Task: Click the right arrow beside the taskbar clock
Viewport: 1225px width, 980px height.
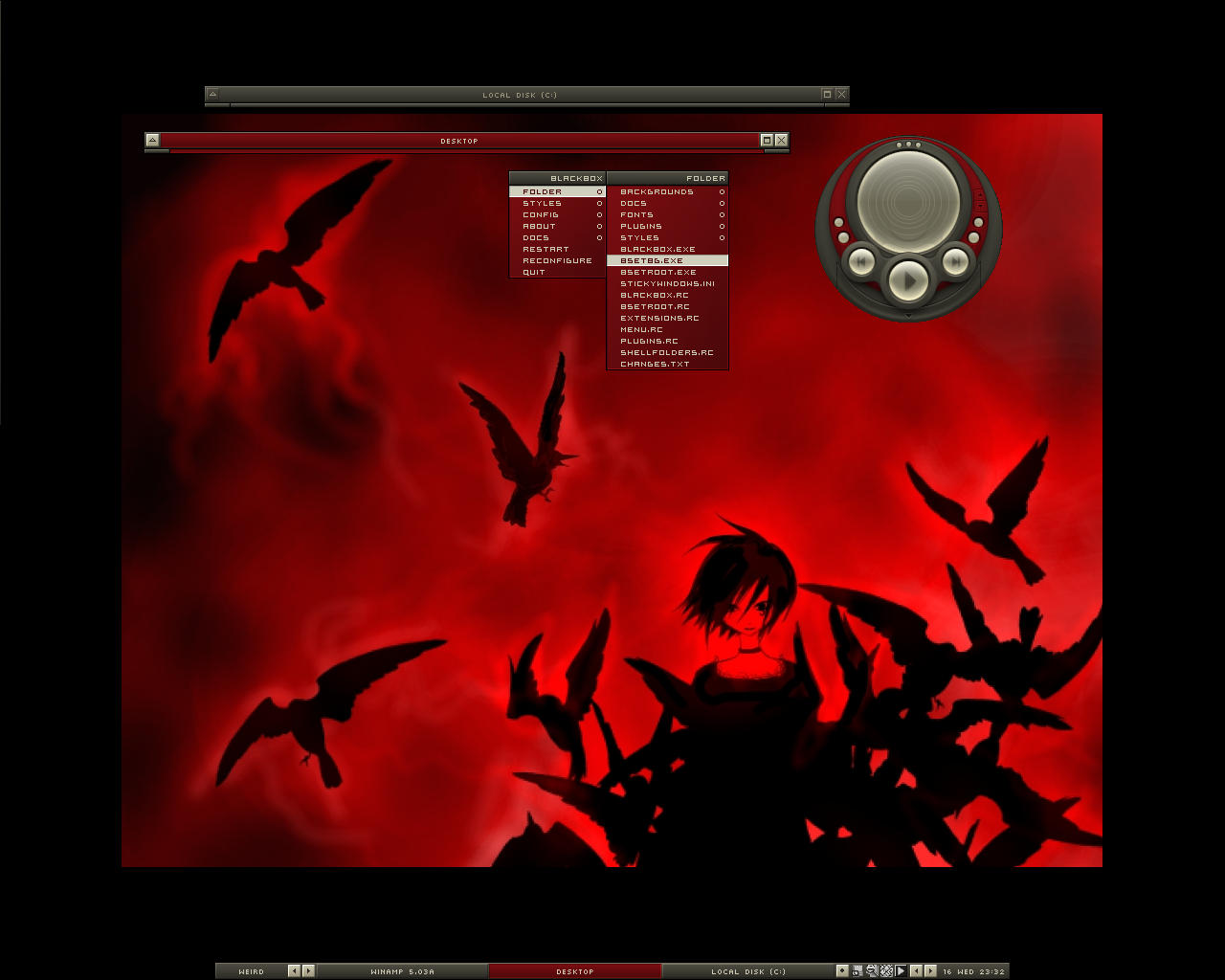Action: (x=930, y=970)
